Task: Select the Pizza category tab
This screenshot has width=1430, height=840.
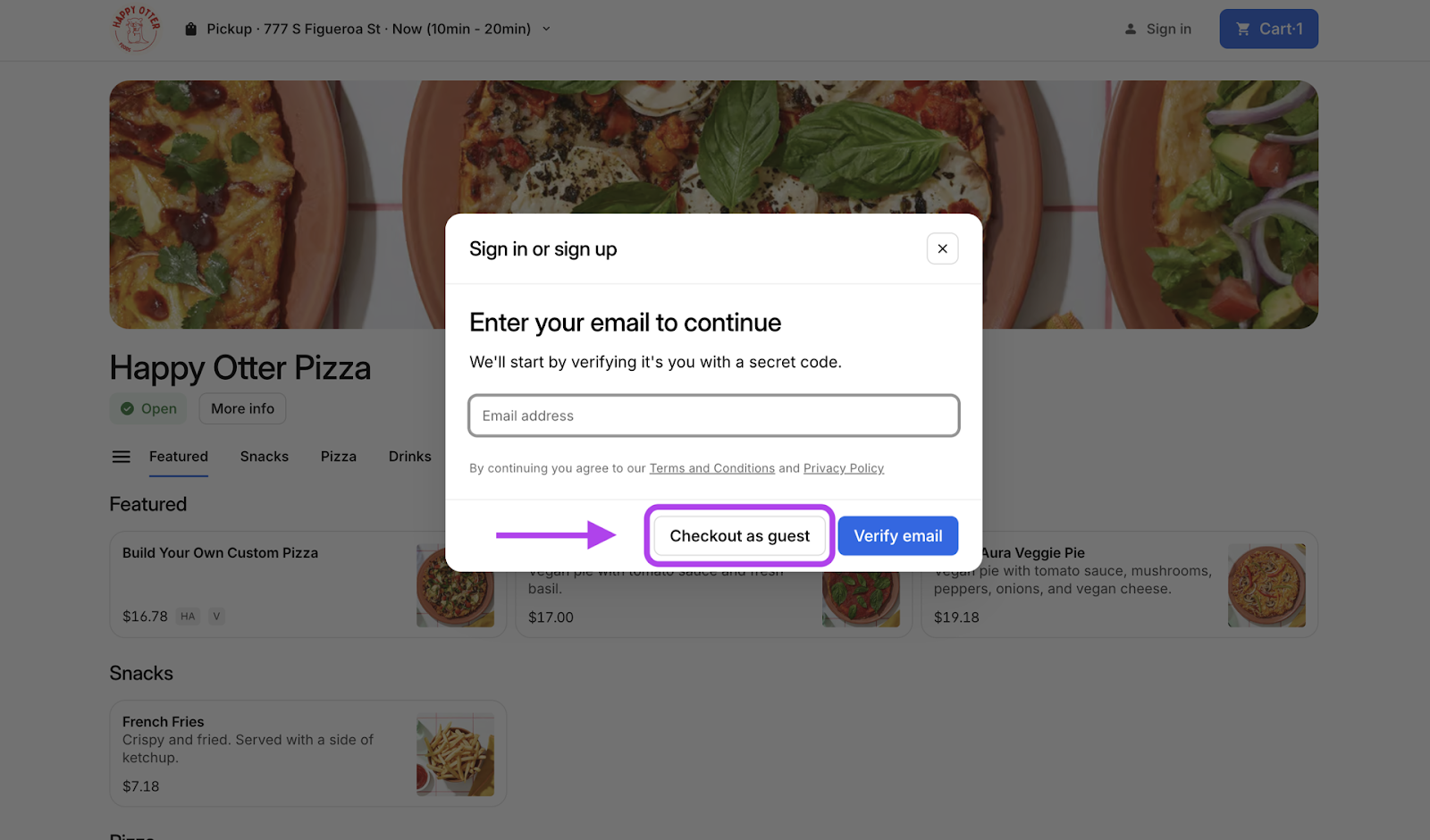Action: coord(339,457)
